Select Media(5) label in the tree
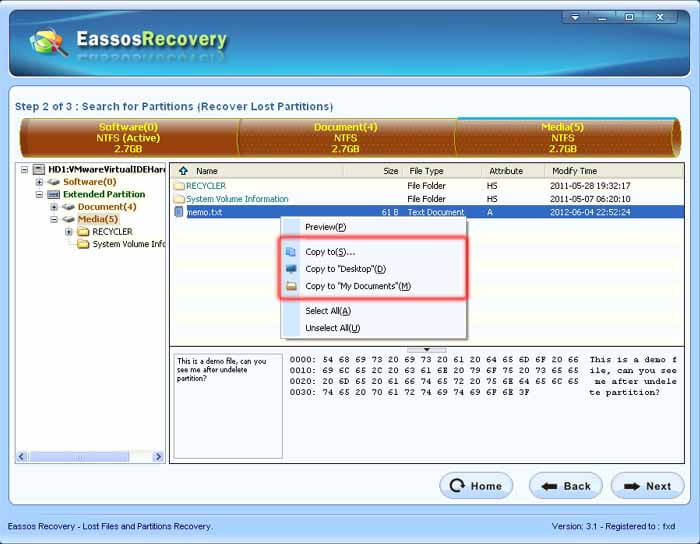Viewport: 700px width, 544px height. point(98,219)
